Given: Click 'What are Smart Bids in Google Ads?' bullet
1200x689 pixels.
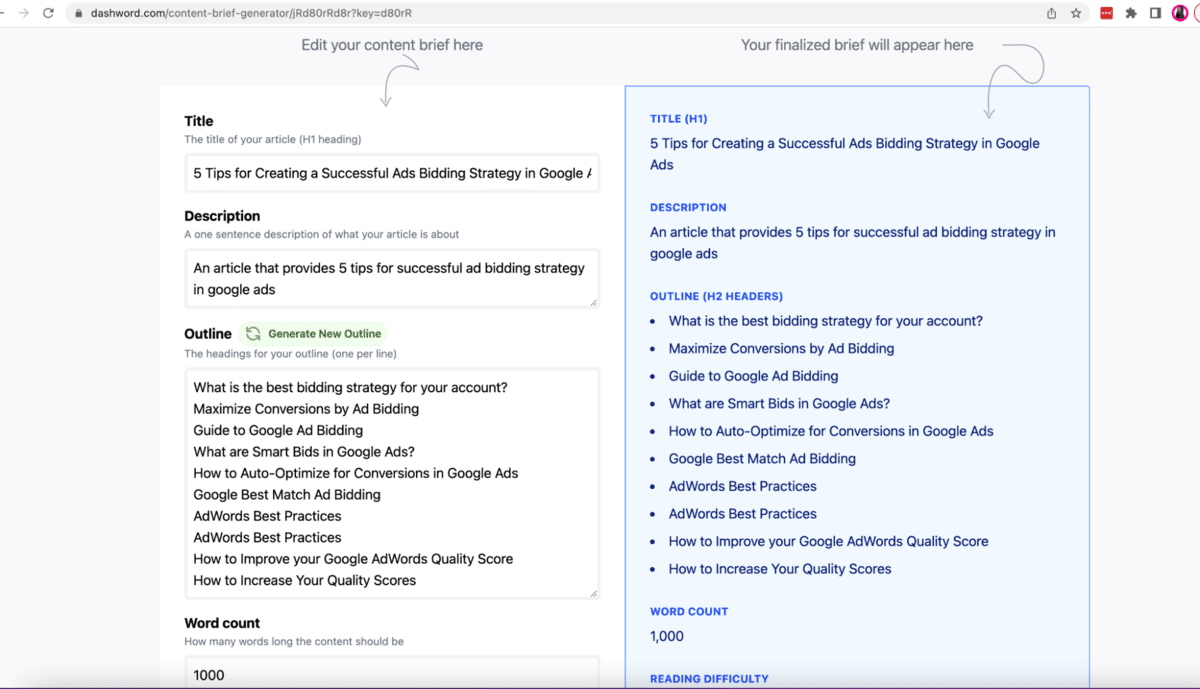Looking at the screenshot, I should (779, 404).
